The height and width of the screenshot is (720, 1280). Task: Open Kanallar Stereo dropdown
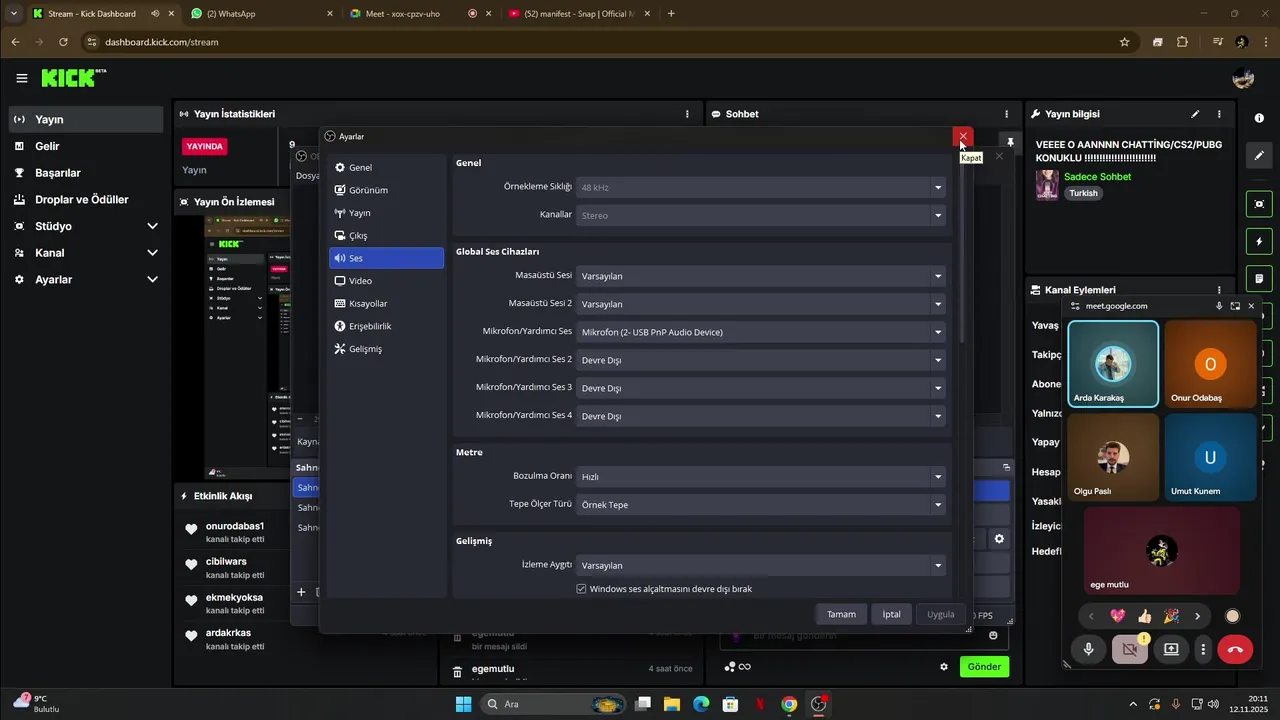[760, 215]
